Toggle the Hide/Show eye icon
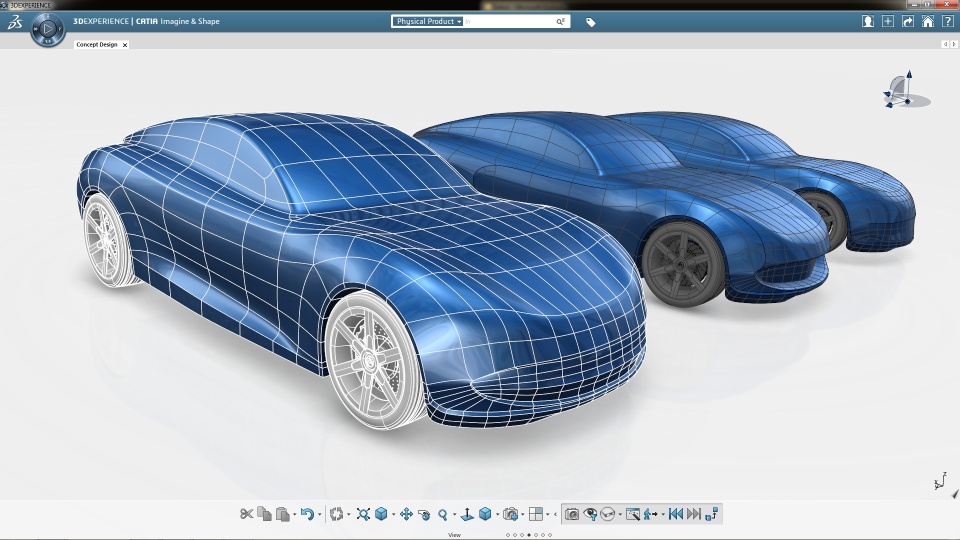 pyautogui.click(x=590, y=514)
